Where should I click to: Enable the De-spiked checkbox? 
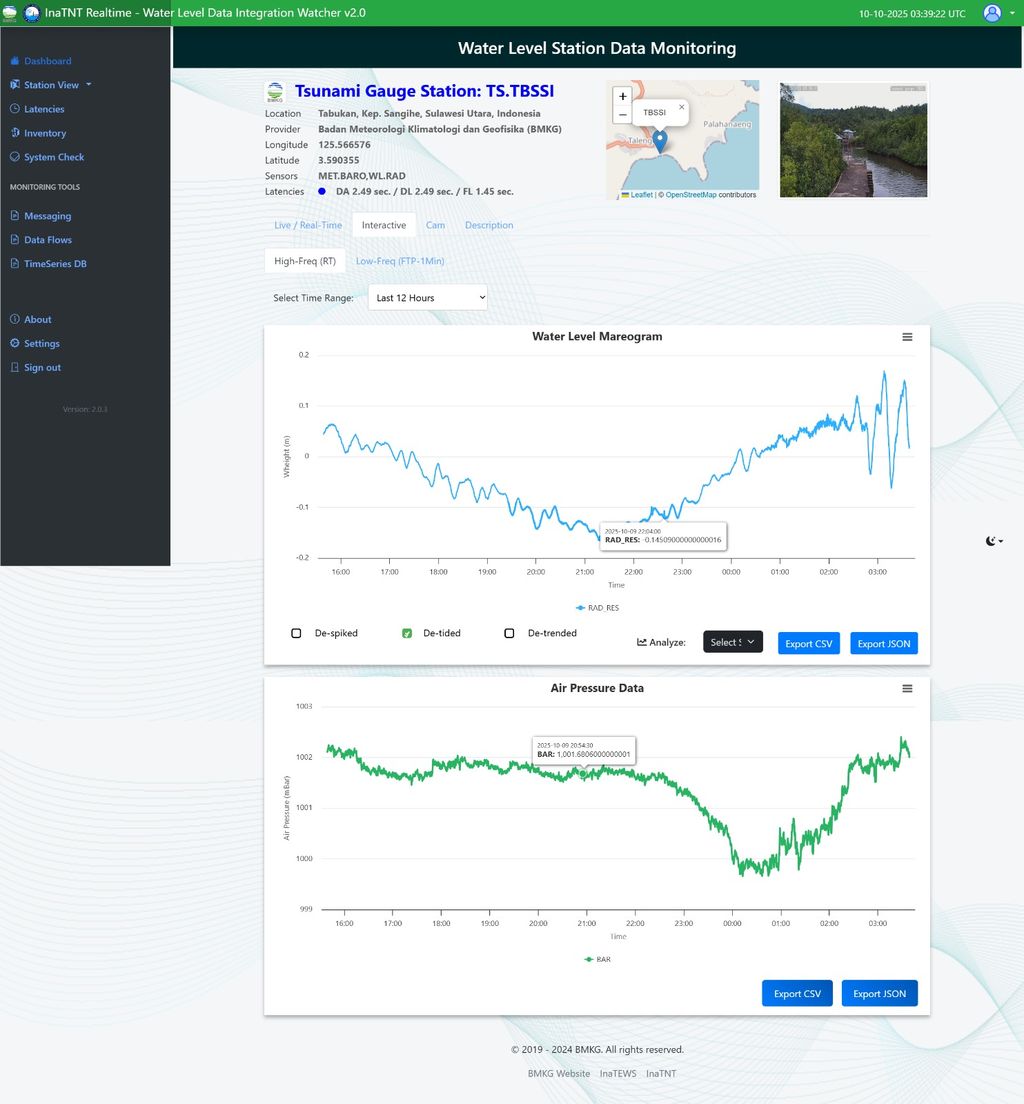click(296, 633)
